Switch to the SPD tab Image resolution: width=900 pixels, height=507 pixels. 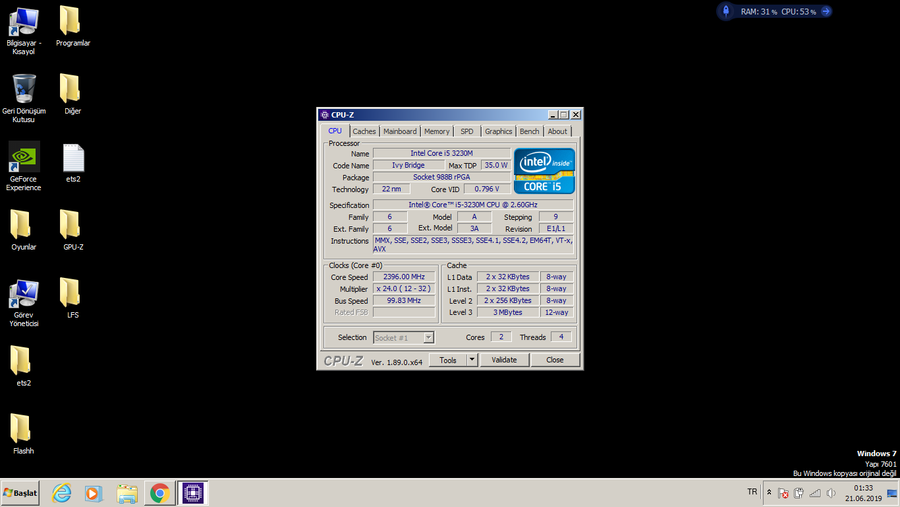(x=467, y=131)
